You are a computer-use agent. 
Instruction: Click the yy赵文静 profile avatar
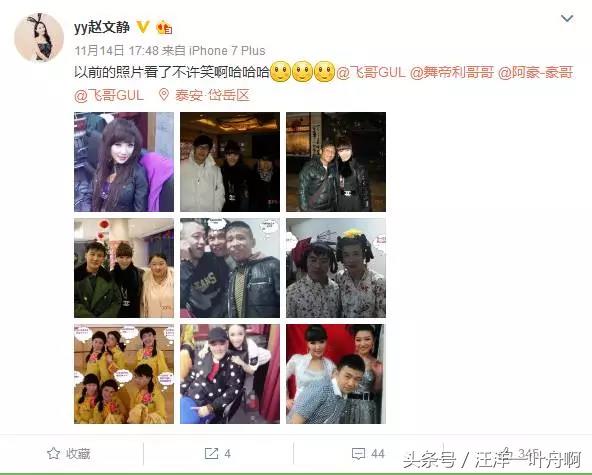tap(39, 37)
